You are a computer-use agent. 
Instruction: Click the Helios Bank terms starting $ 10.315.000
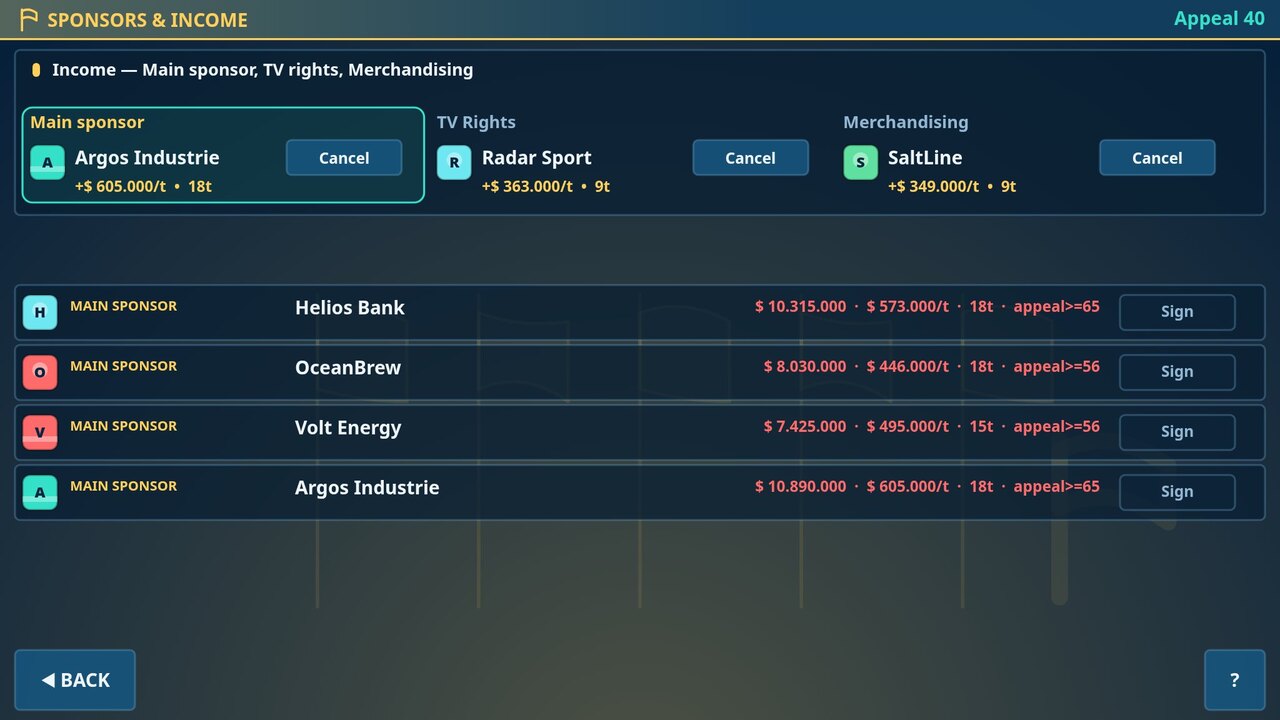[927, 307]
